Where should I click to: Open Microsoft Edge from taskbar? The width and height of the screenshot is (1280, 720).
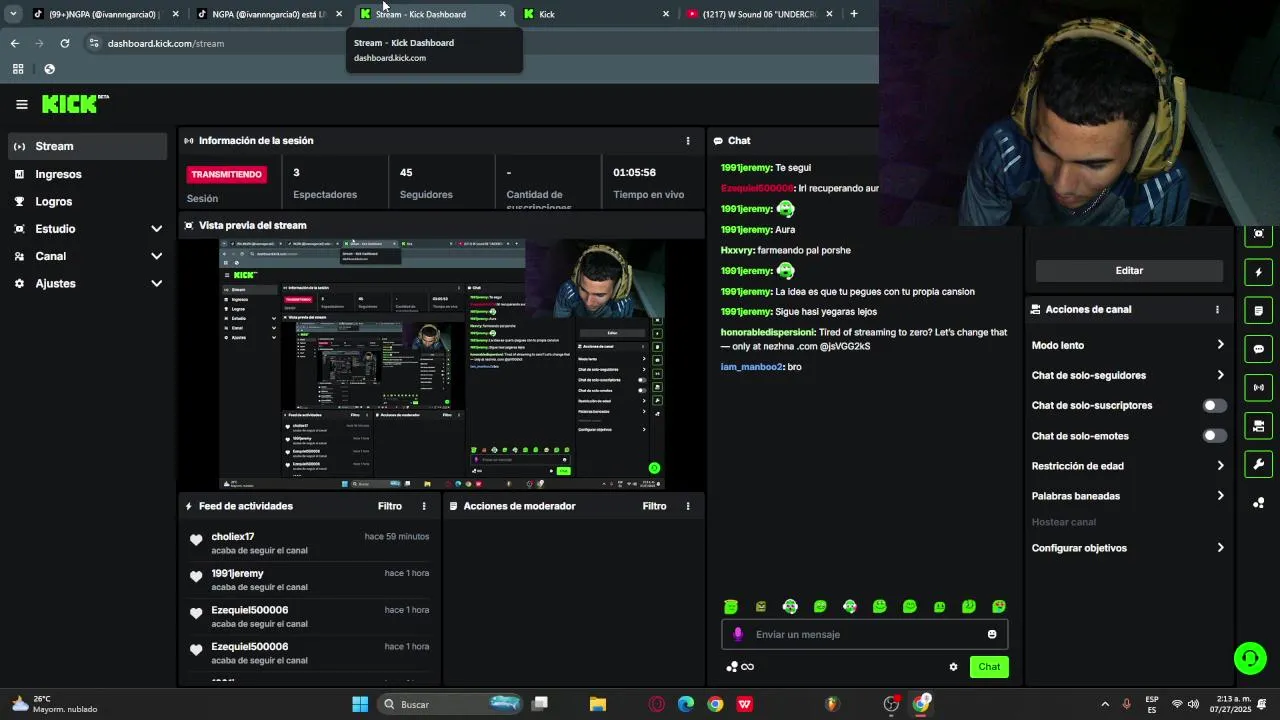(686, 704)
